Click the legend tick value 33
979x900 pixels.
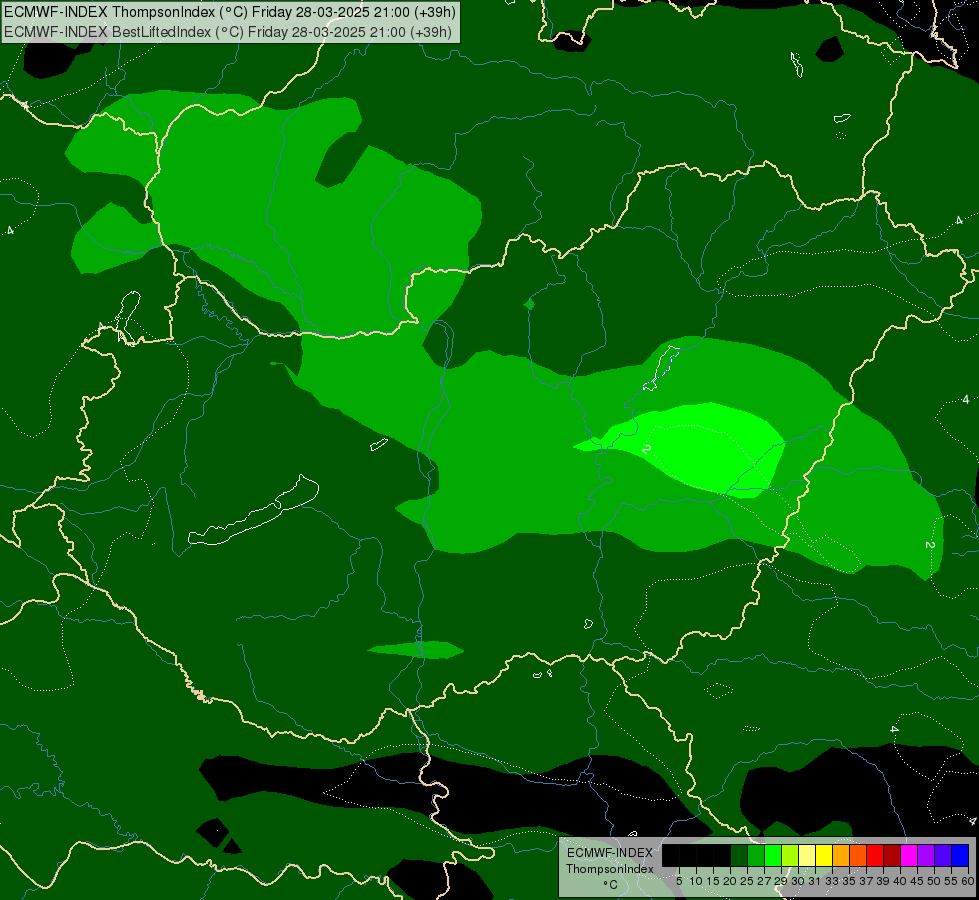click(x=832, y=881)
